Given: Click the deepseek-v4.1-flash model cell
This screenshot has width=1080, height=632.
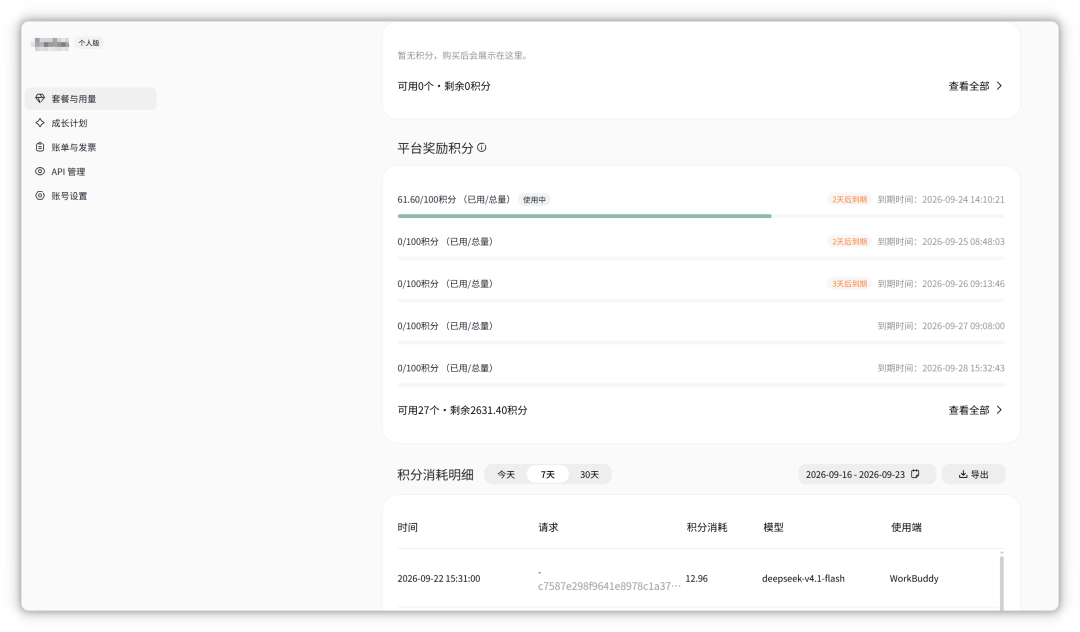Looking at the screenshot, I should [x=803, y=578].
